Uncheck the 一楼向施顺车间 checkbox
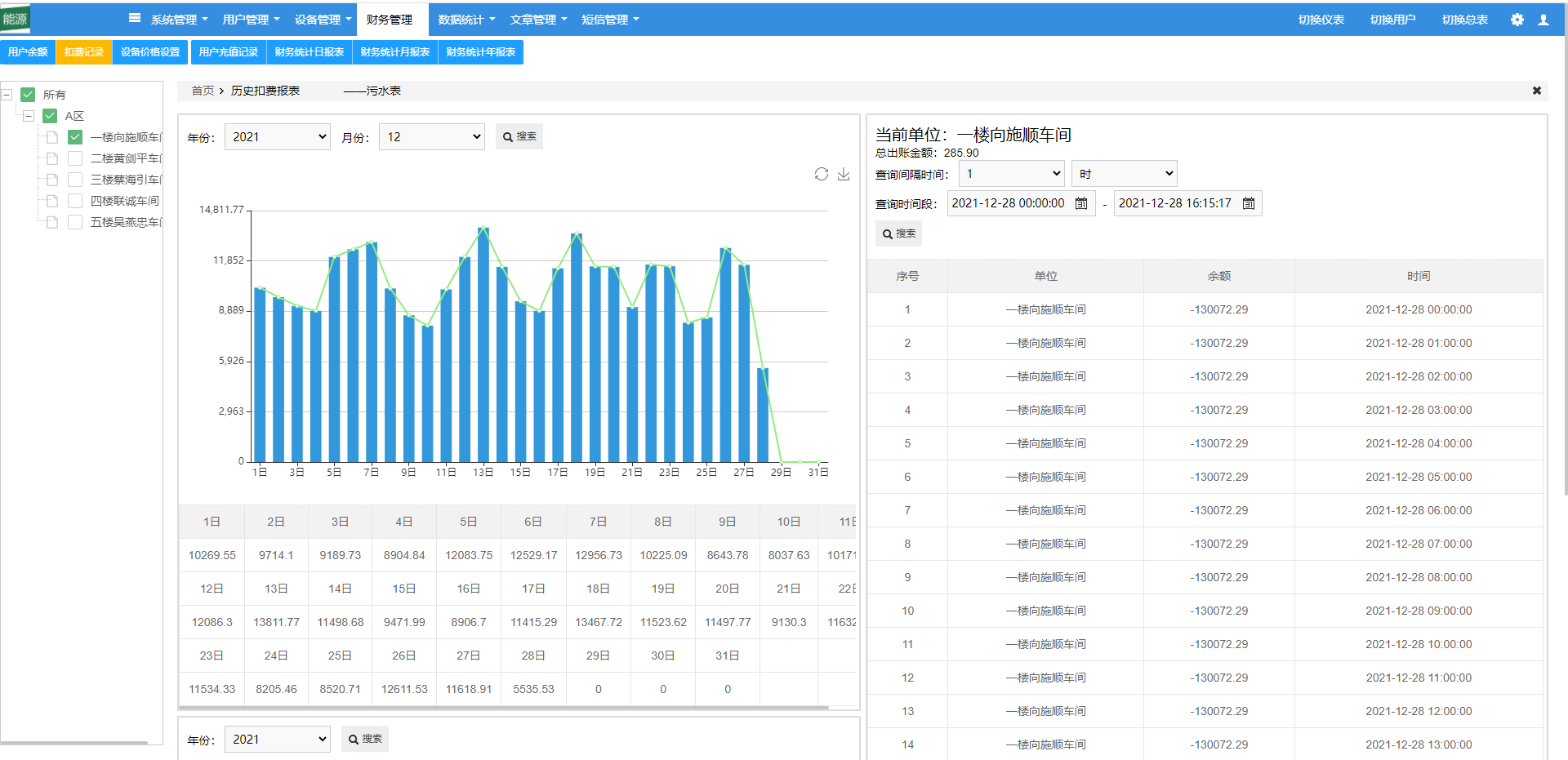1568x760 pixels. point(75,137)
